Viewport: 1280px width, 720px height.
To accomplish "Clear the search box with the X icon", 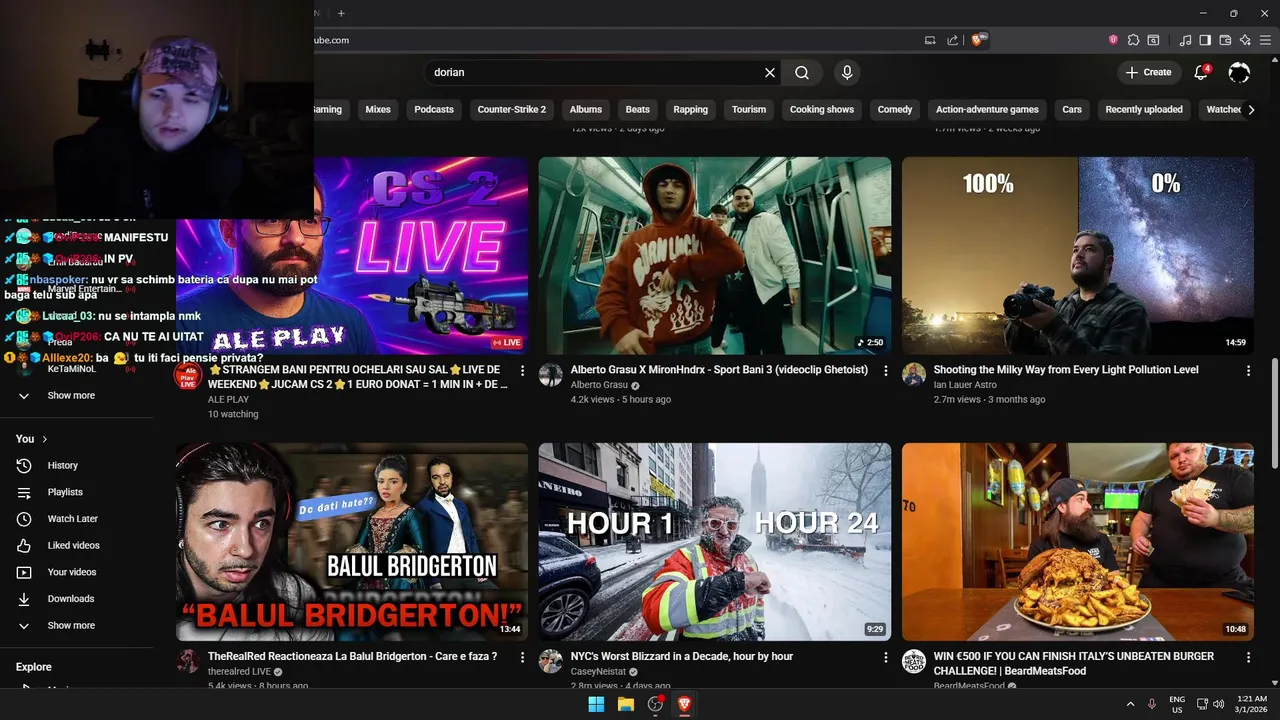I will (x=770, y=72).
